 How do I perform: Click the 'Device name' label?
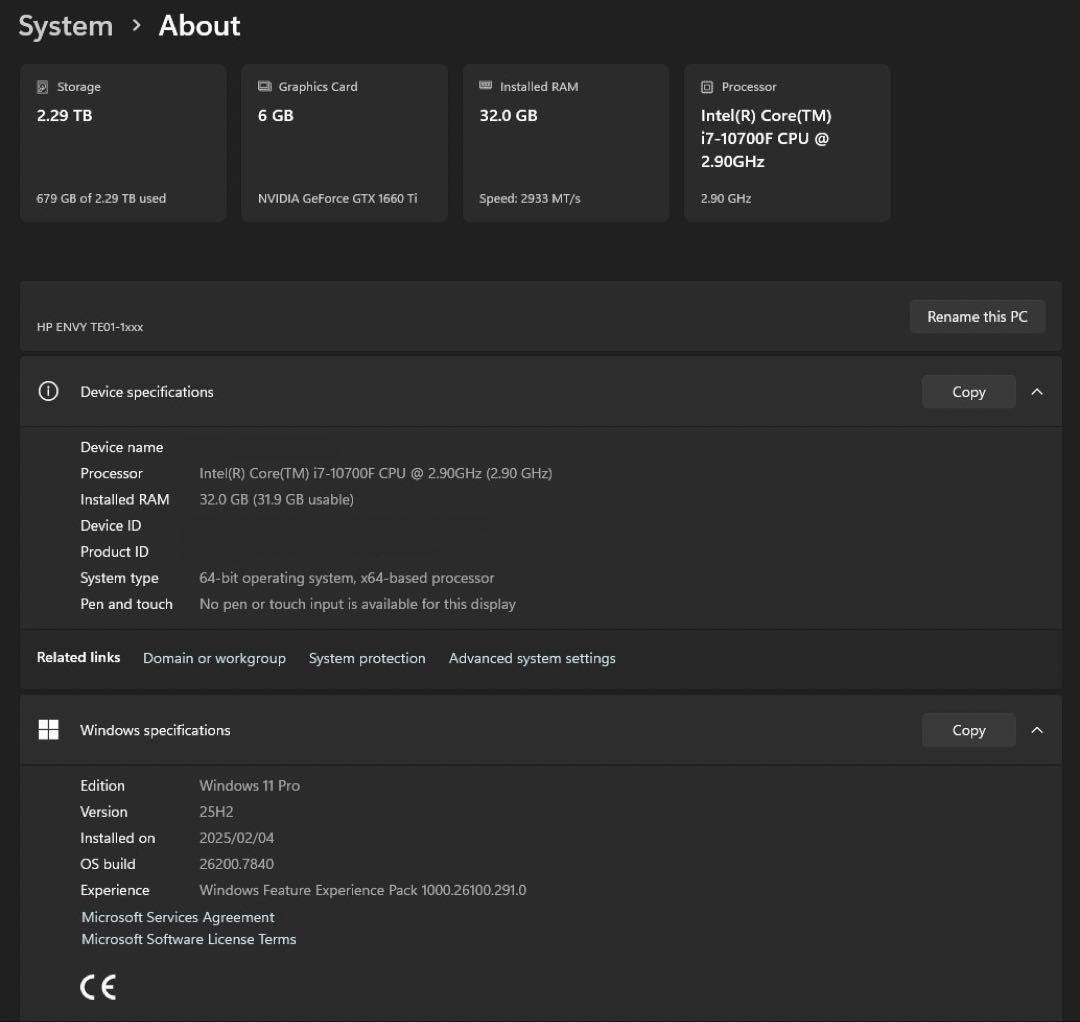point(122,447)
